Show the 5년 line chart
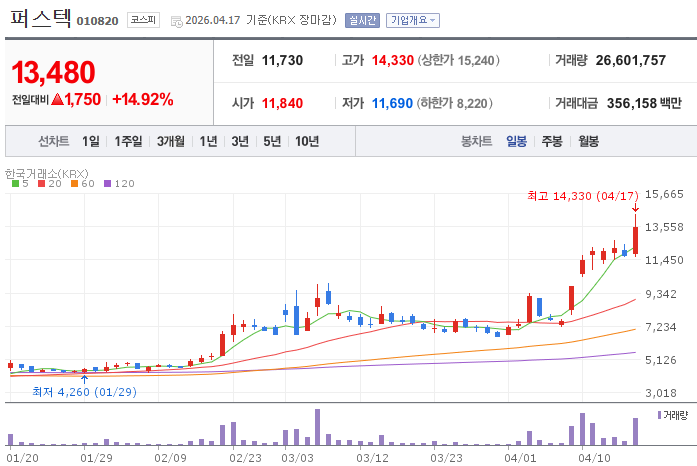697x466 pixels. click(272, 141)
